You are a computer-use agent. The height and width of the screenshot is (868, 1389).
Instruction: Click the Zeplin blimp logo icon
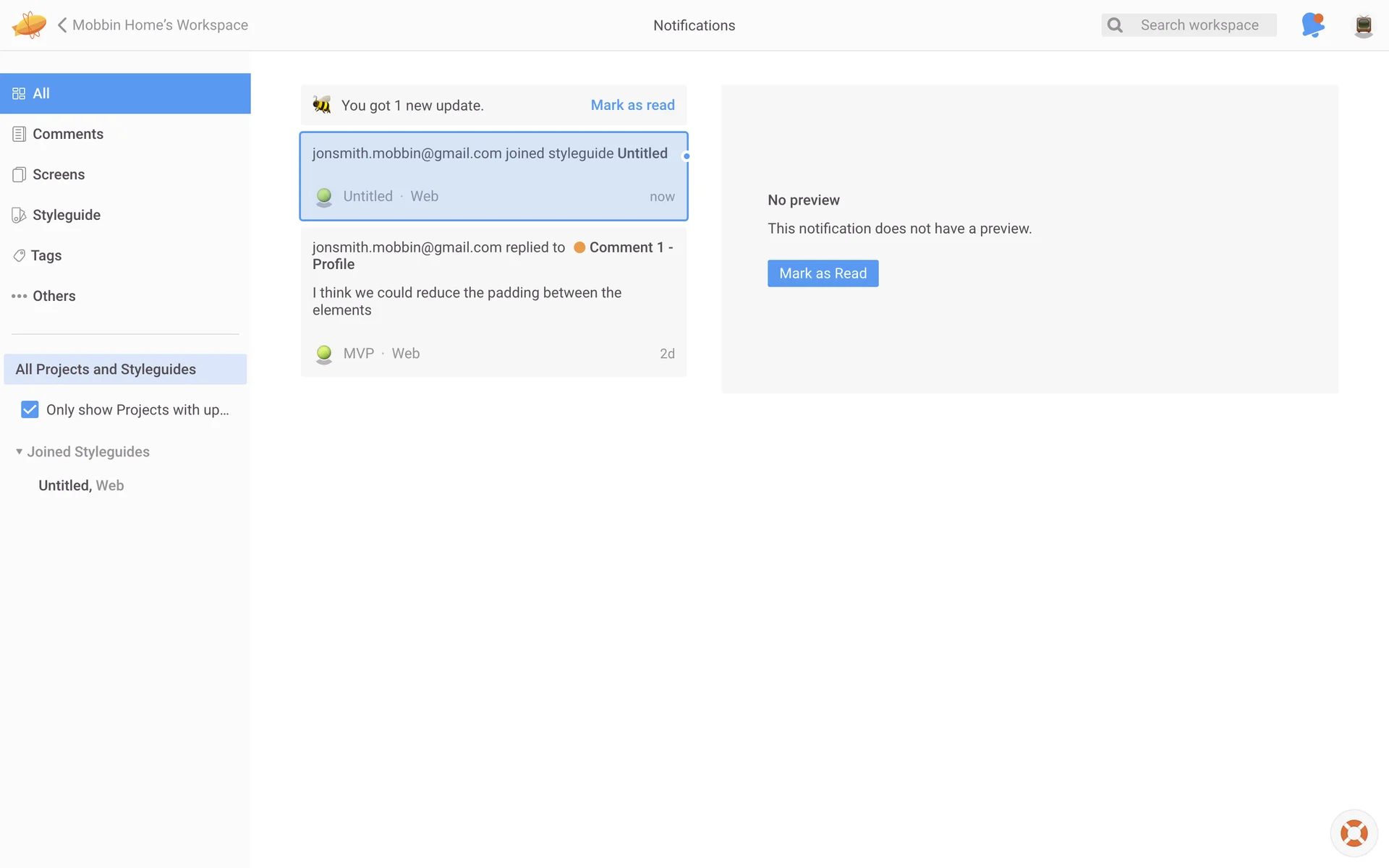point(29,25)
